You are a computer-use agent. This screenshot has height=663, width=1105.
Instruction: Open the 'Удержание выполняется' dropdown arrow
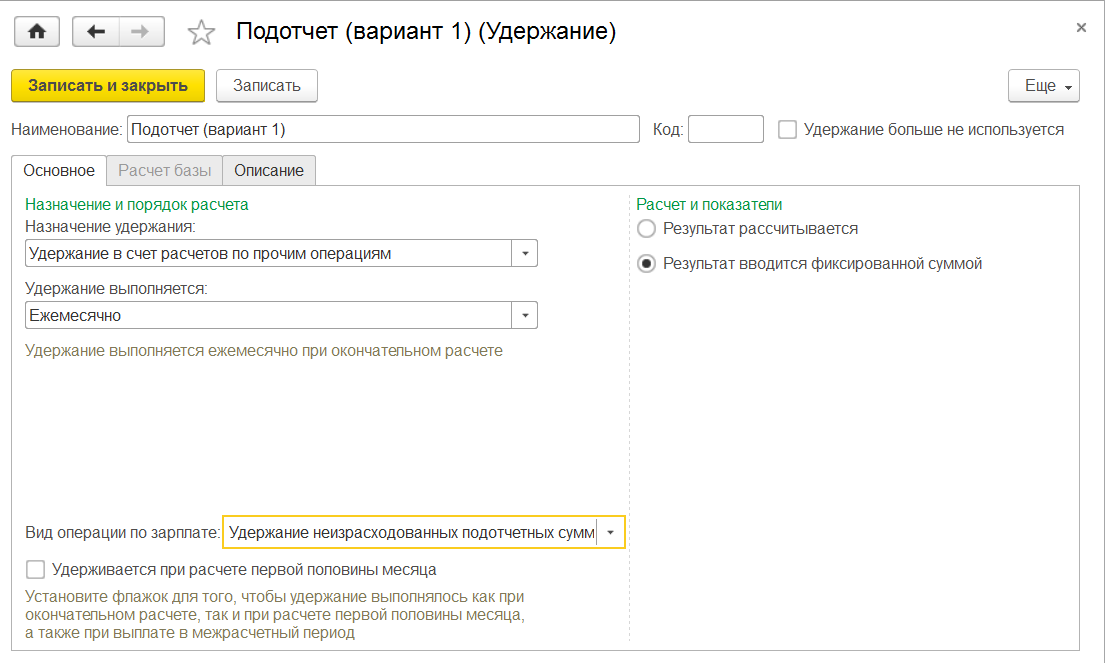(x=525, y=316)
